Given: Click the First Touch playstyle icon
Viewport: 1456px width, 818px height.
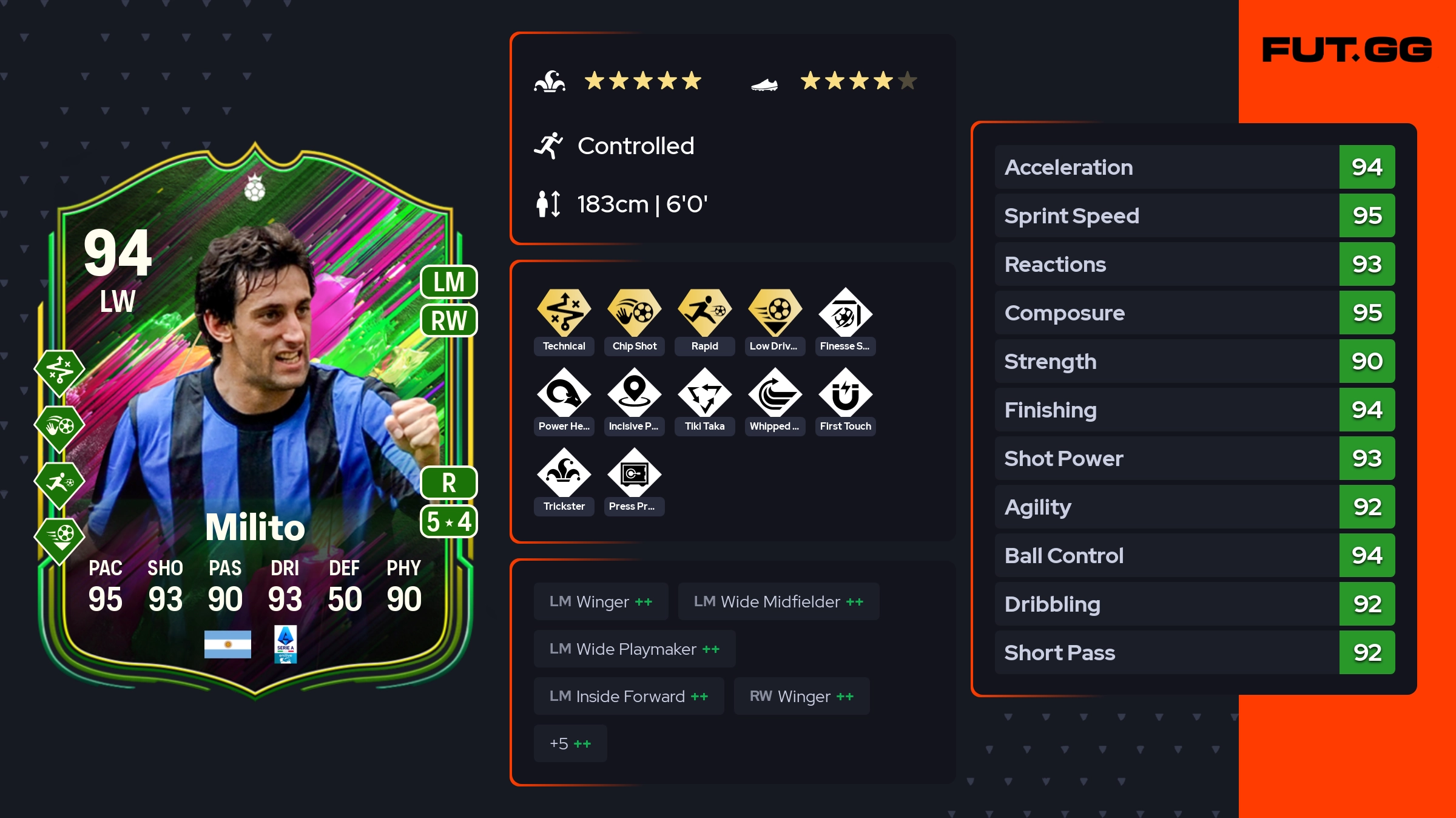Looking at the screenshot, I should [845, 393].
